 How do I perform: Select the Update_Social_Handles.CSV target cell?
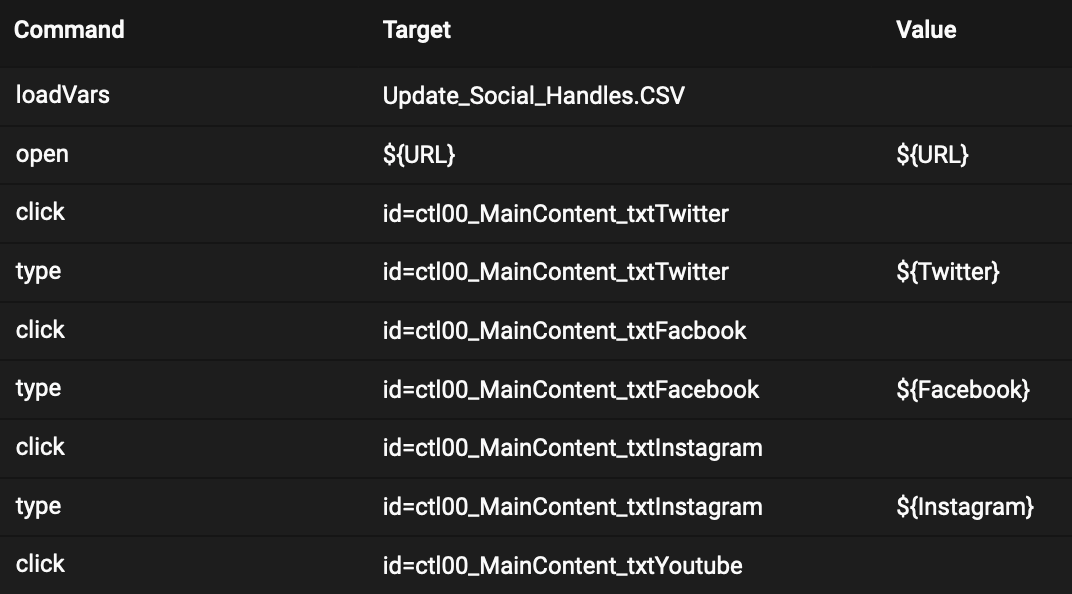pyautogui.click(x=533, y=96)
